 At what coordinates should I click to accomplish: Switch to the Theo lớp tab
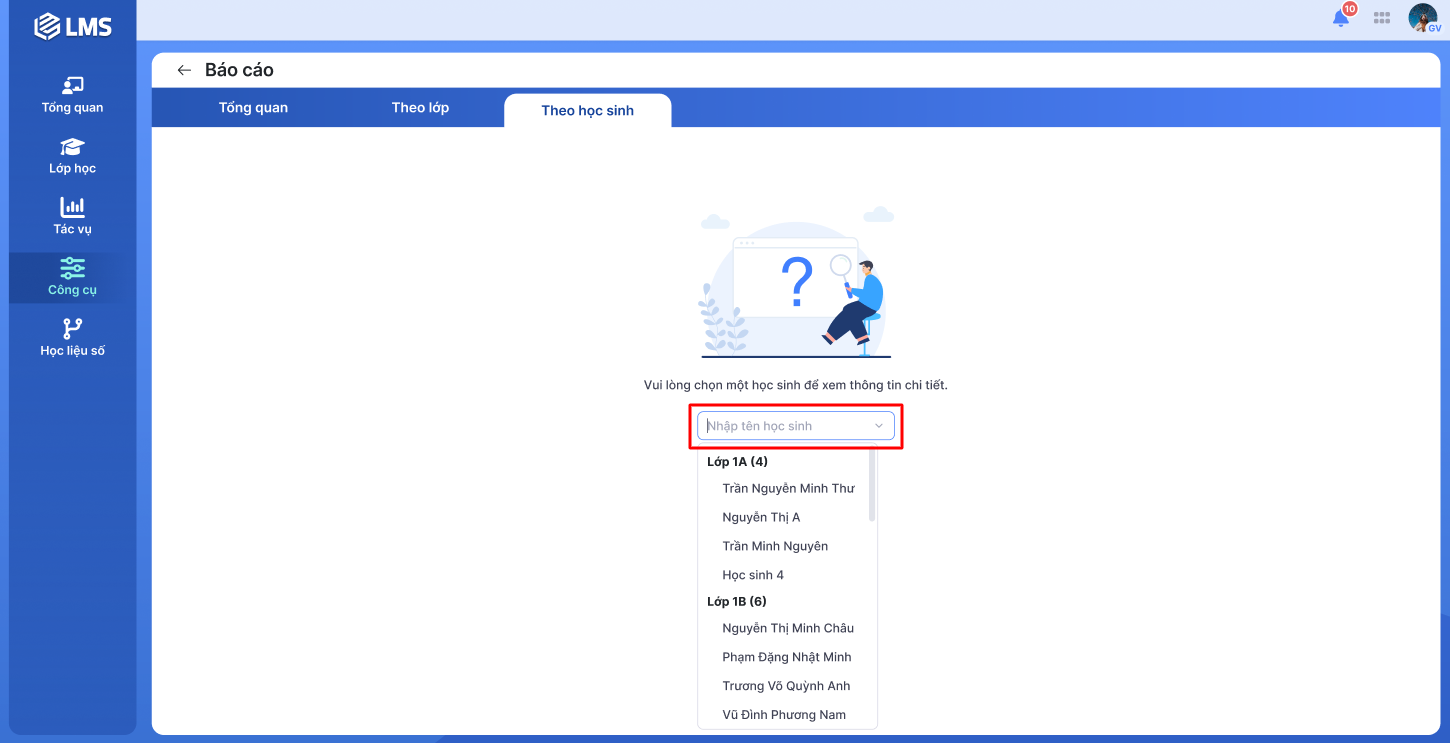[x=420, y=108]
